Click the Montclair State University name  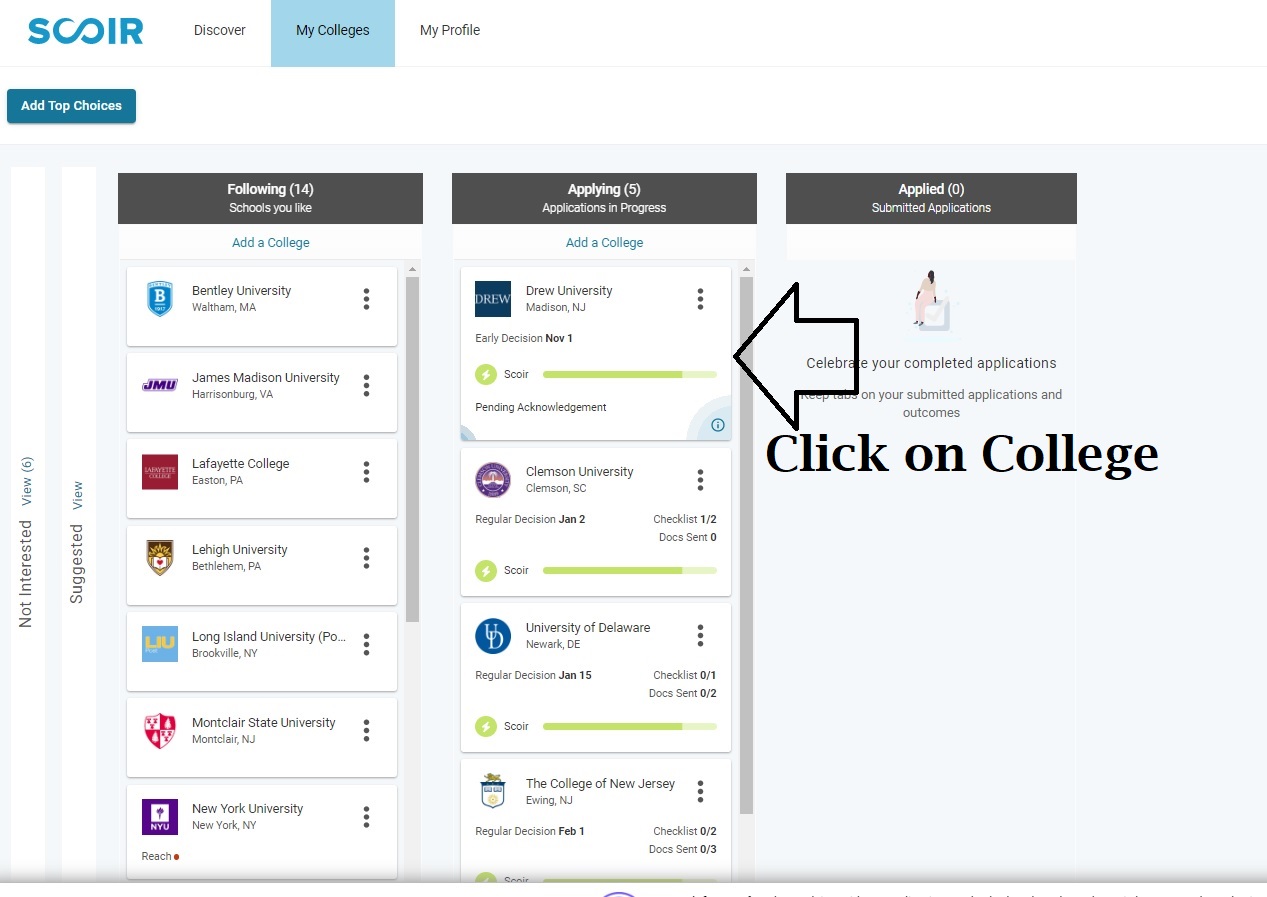(x=264, y=723)
